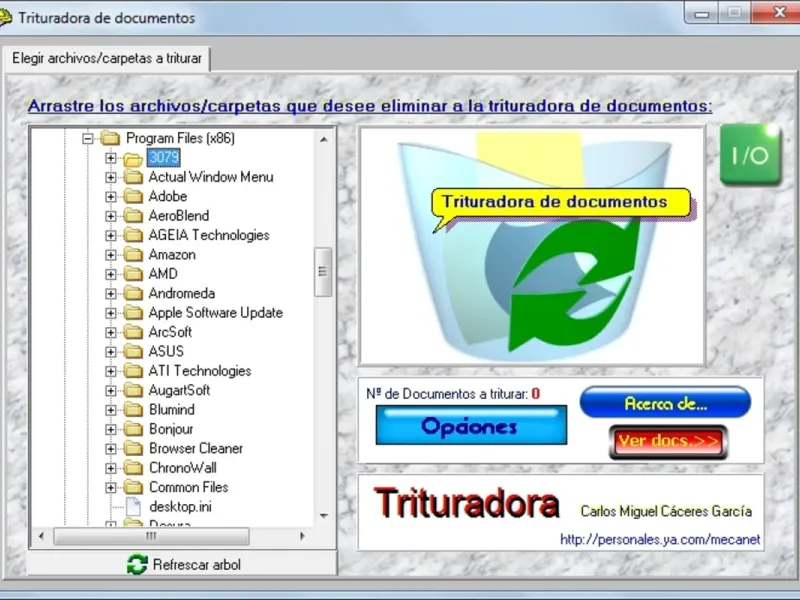Click the Bonjour folder icon
This screenshot has width=800, height=600.
pyautogui.click(x=133, y=429)
